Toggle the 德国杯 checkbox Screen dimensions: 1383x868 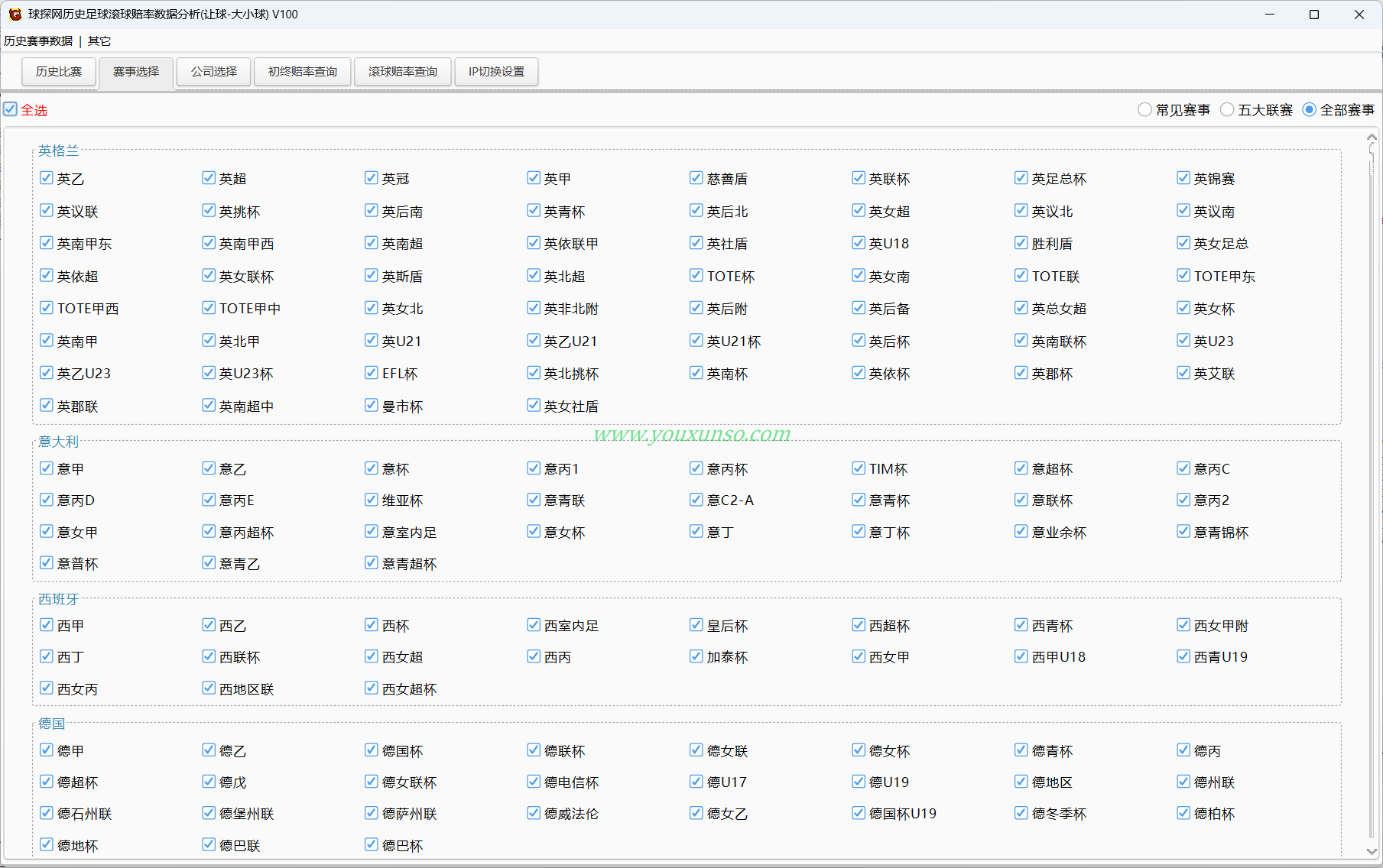pyautogui.click(x=372, y=750)
